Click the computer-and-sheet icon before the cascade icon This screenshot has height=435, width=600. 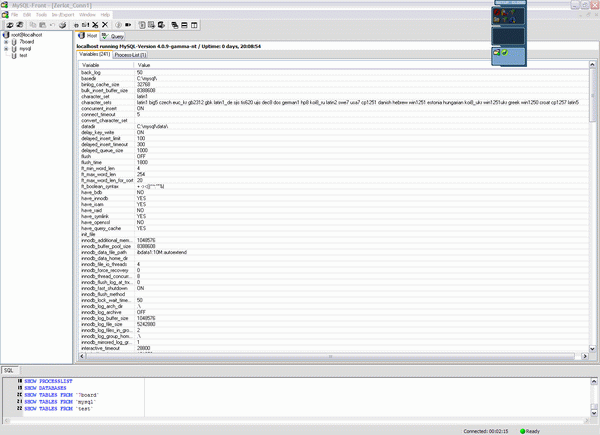click(161, 25)
